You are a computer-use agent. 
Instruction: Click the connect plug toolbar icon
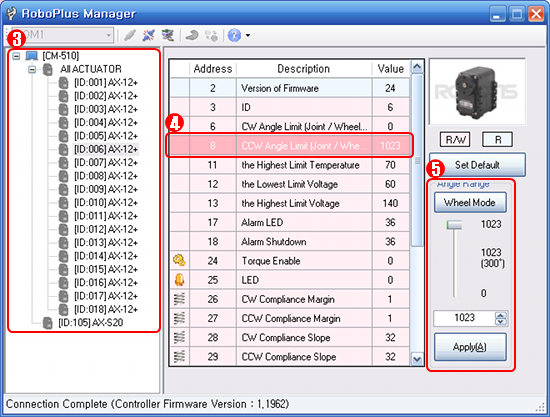pyautogui.click(x=130, y=35)
